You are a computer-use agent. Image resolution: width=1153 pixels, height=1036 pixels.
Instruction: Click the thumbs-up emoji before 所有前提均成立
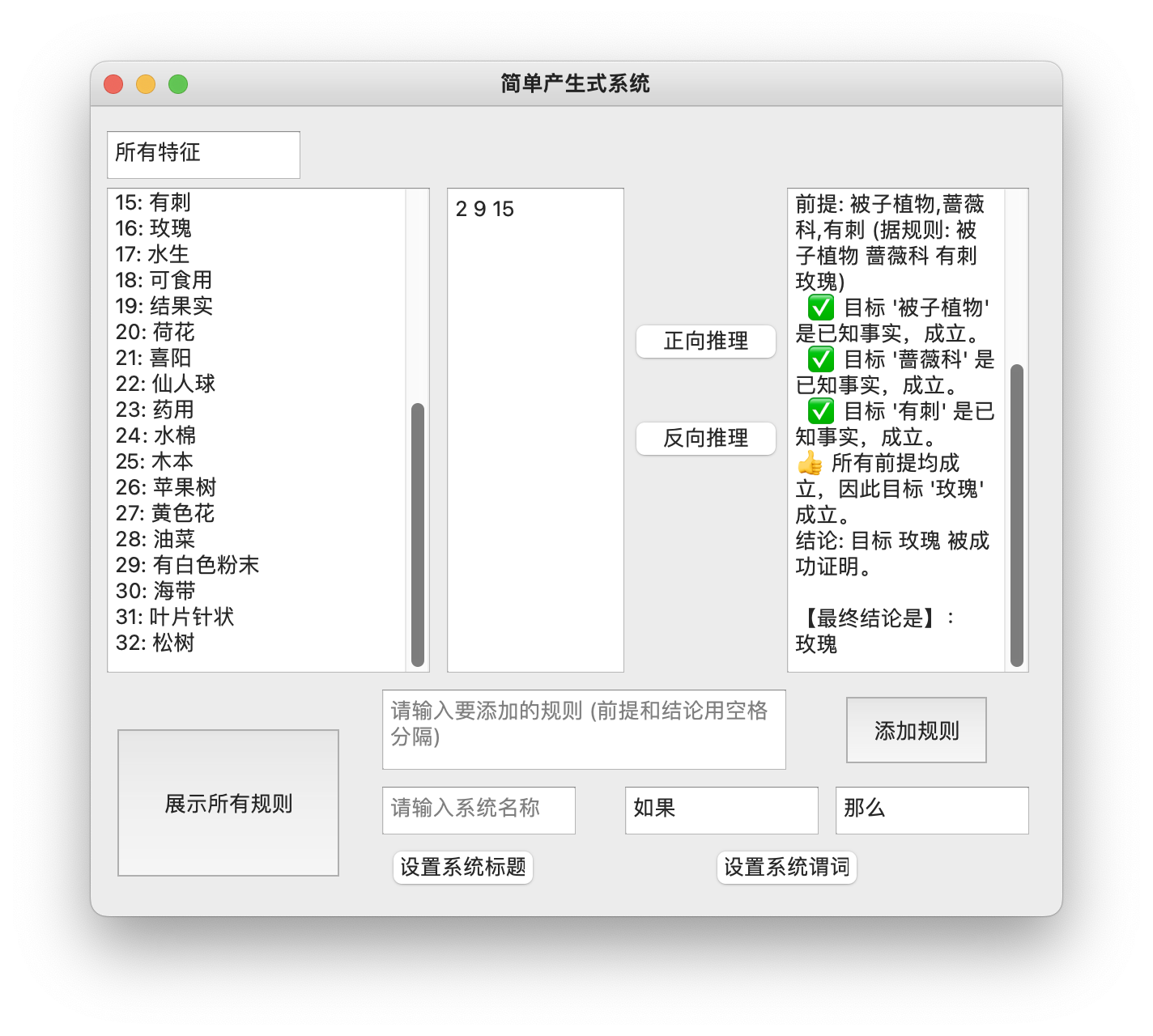click(x=810, y=463)
